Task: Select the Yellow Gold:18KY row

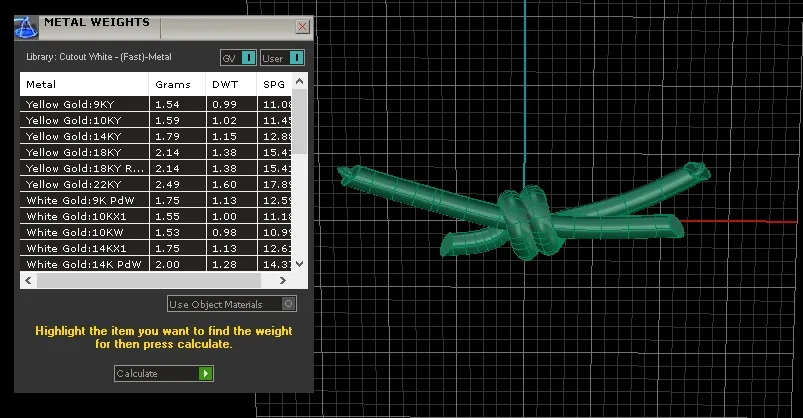Action: point(156,153)
